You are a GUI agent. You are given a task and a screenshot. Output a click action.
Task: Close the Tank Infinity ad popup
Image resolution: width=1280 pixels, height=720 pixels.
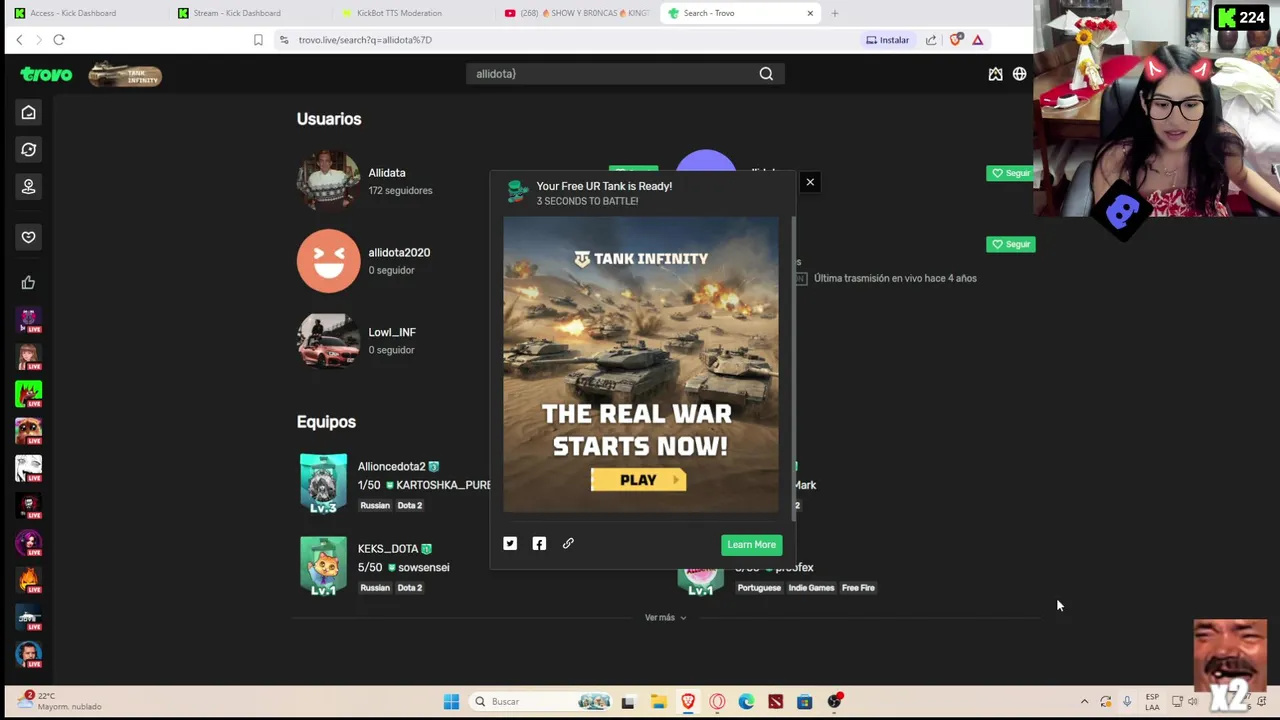(810, 182)
